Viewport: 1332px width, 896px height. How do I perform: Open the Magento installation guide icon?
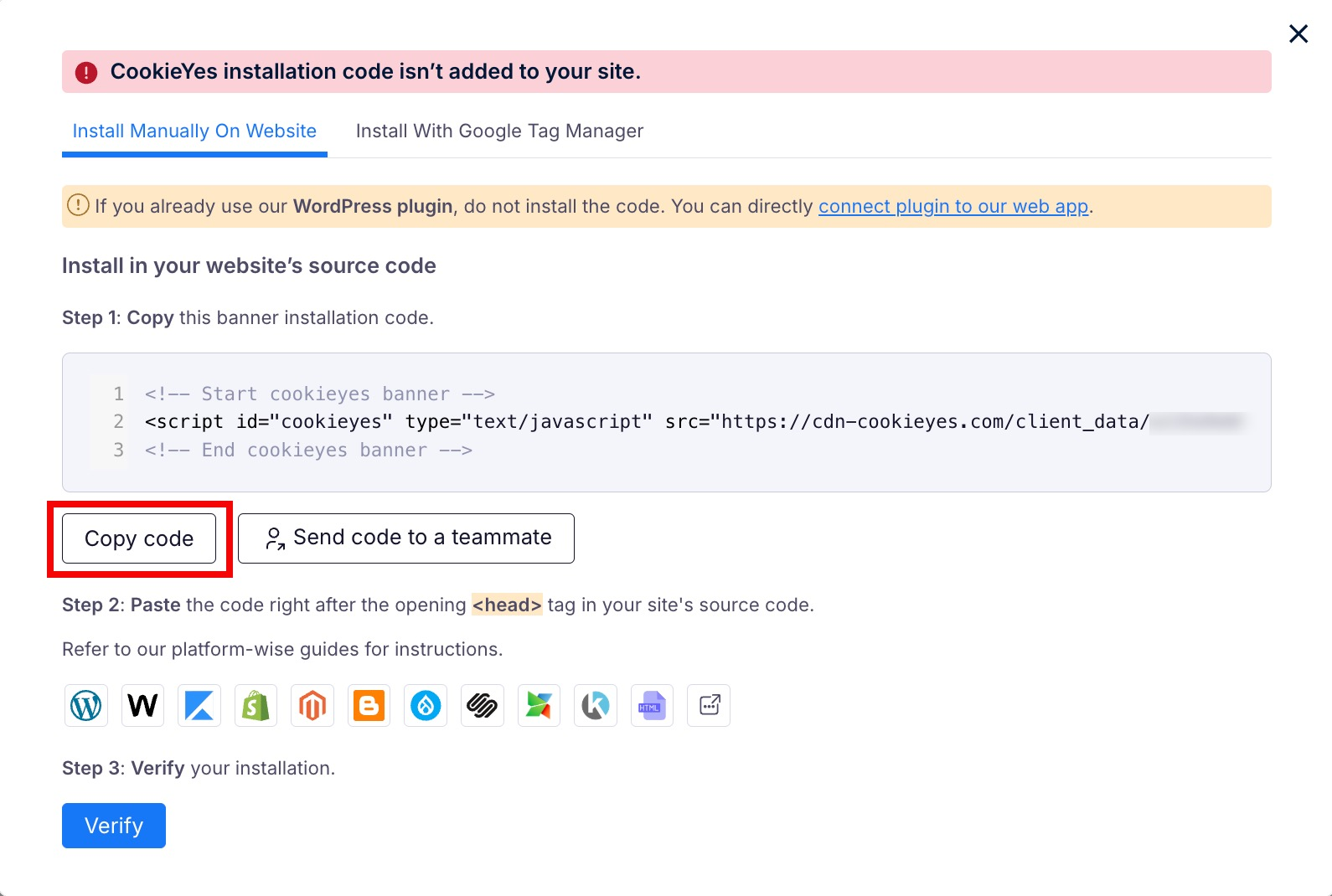click(x=312, y=705)
